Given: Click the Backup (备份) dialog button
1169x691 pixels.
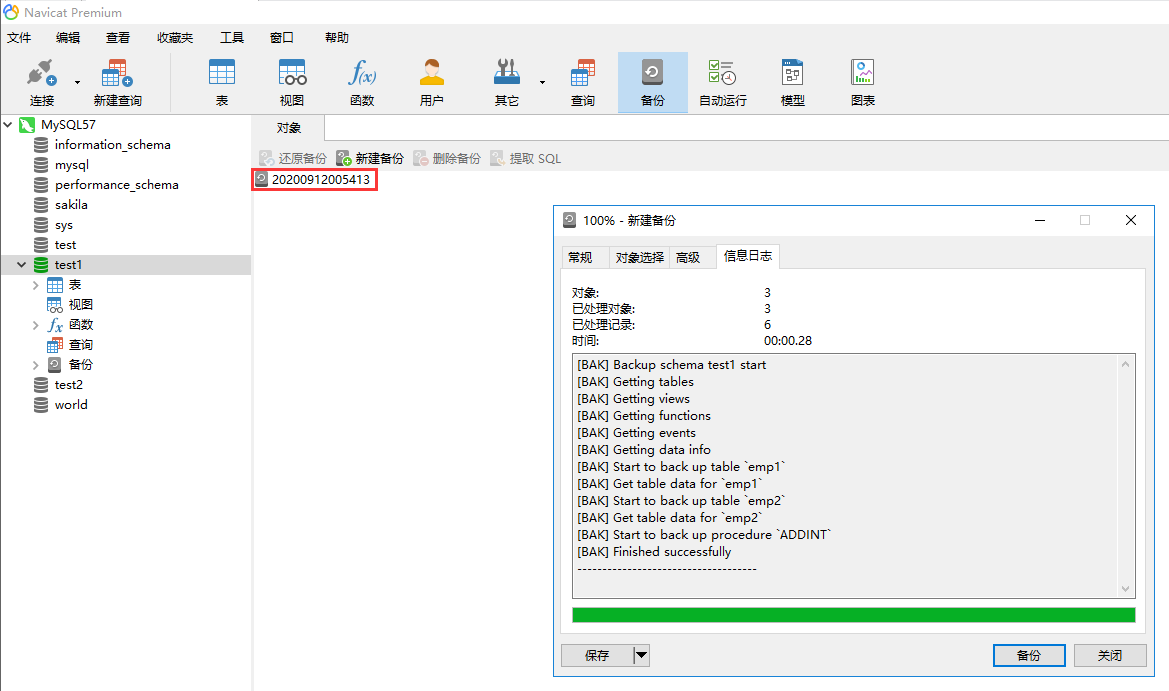Looking at the screenshot, I should pyautogui.click(x=1029, y=655).
